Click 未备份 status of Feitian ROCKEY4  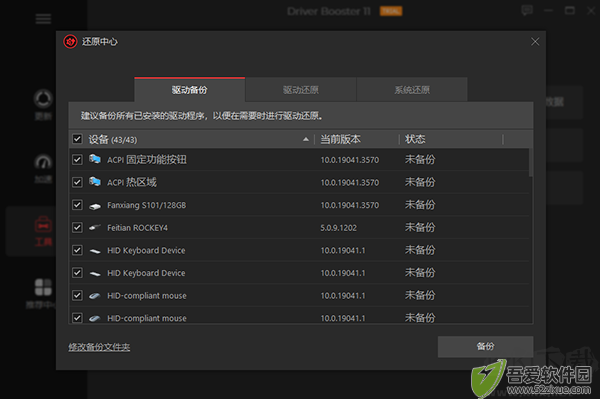click(x=420, y=227)
